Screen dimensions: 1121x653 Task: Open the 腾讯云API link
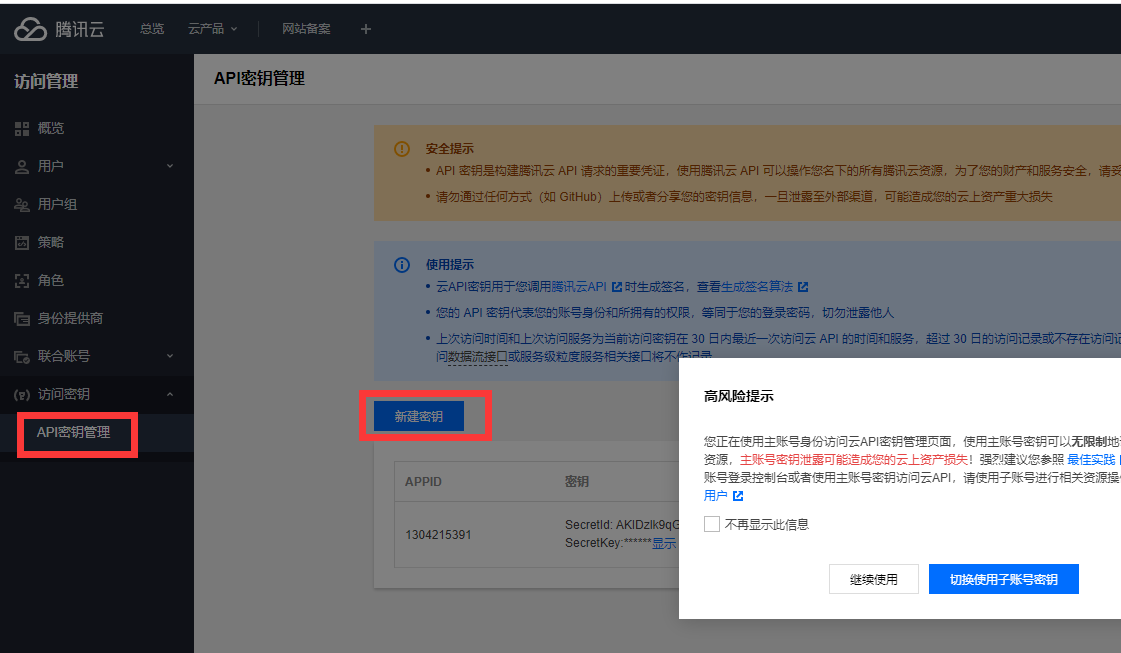click(x=579, y=287)
